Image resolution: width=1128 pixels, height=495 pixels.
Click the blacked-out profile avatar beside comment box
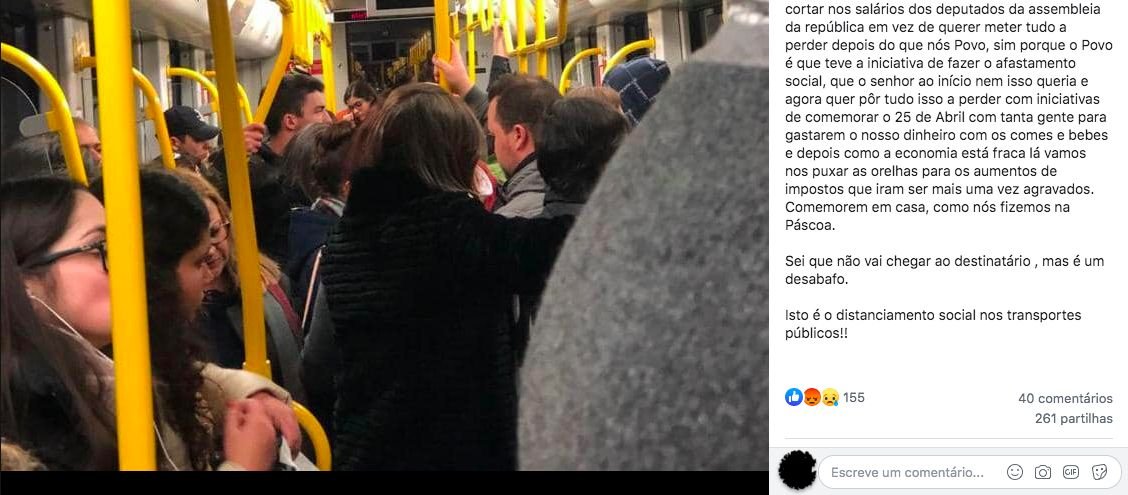(x=797, y=470)
